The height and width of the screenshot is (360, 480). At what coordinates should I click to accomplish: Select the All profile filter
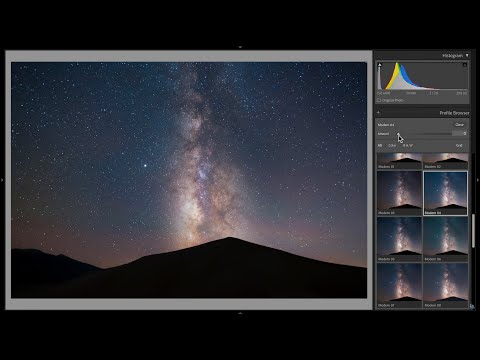(x=380, y=145)
